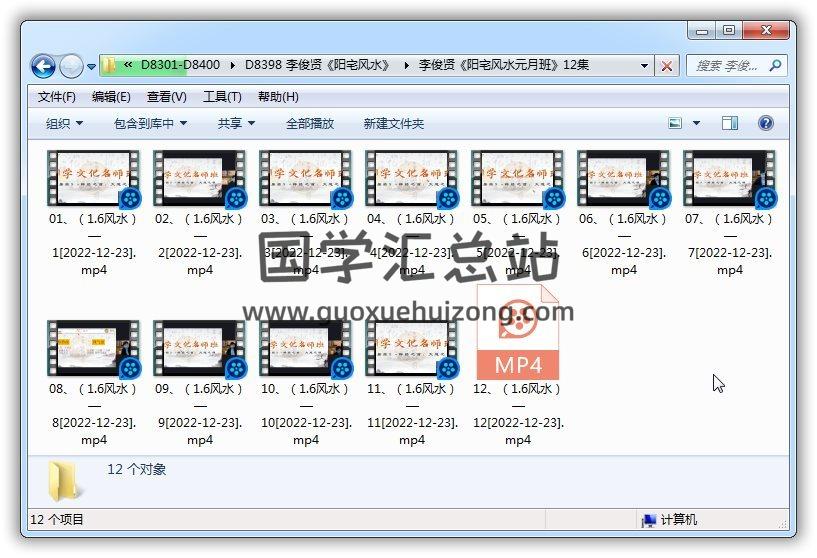Open the address bar history dropdown
The image size is (817, 558).
645,66
